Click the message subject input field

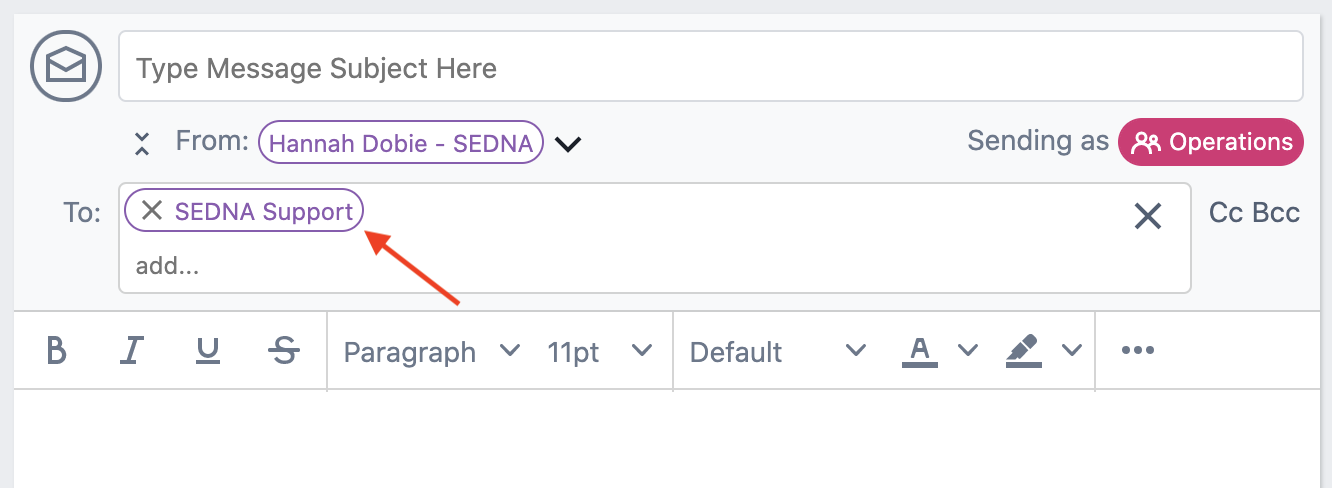tap(711, 67)
